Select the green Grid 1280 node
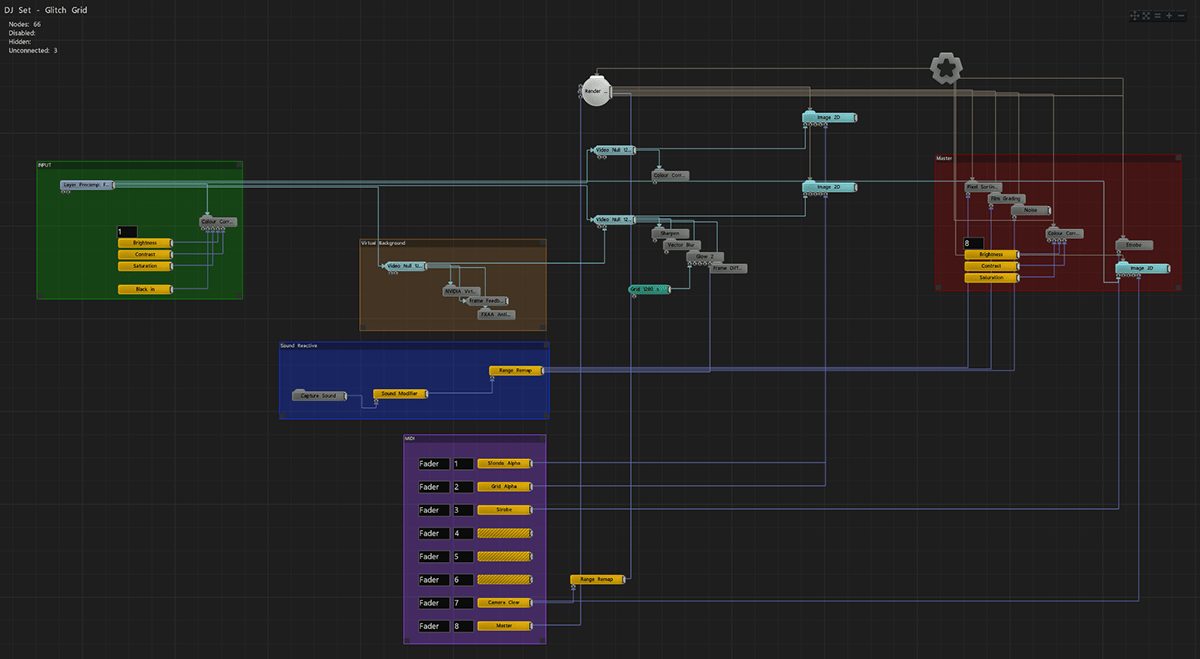 [x=649, y=289]
